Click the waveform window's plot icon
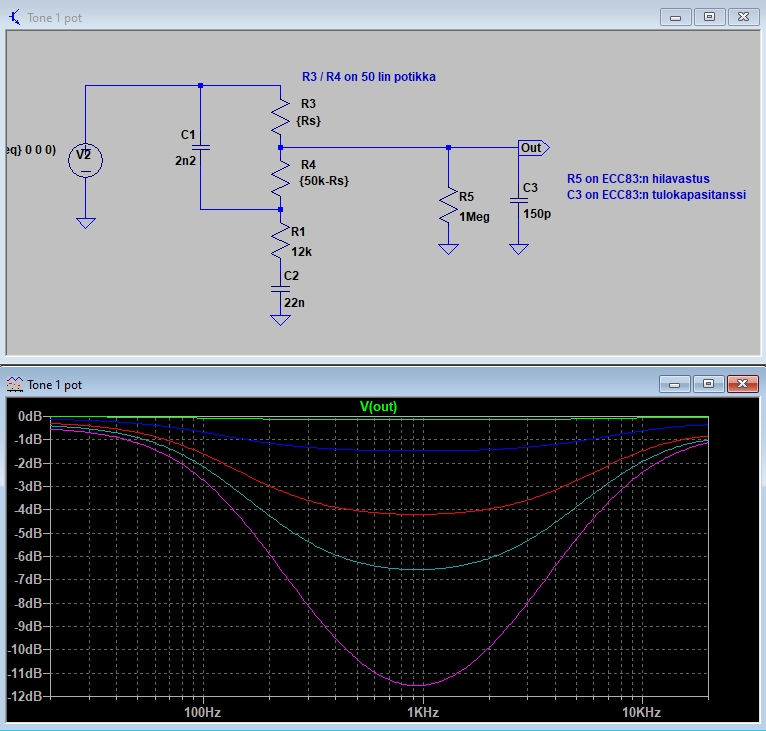Image resolution: width=766 pixels, height=731 pixels. (x=14, y=384)
